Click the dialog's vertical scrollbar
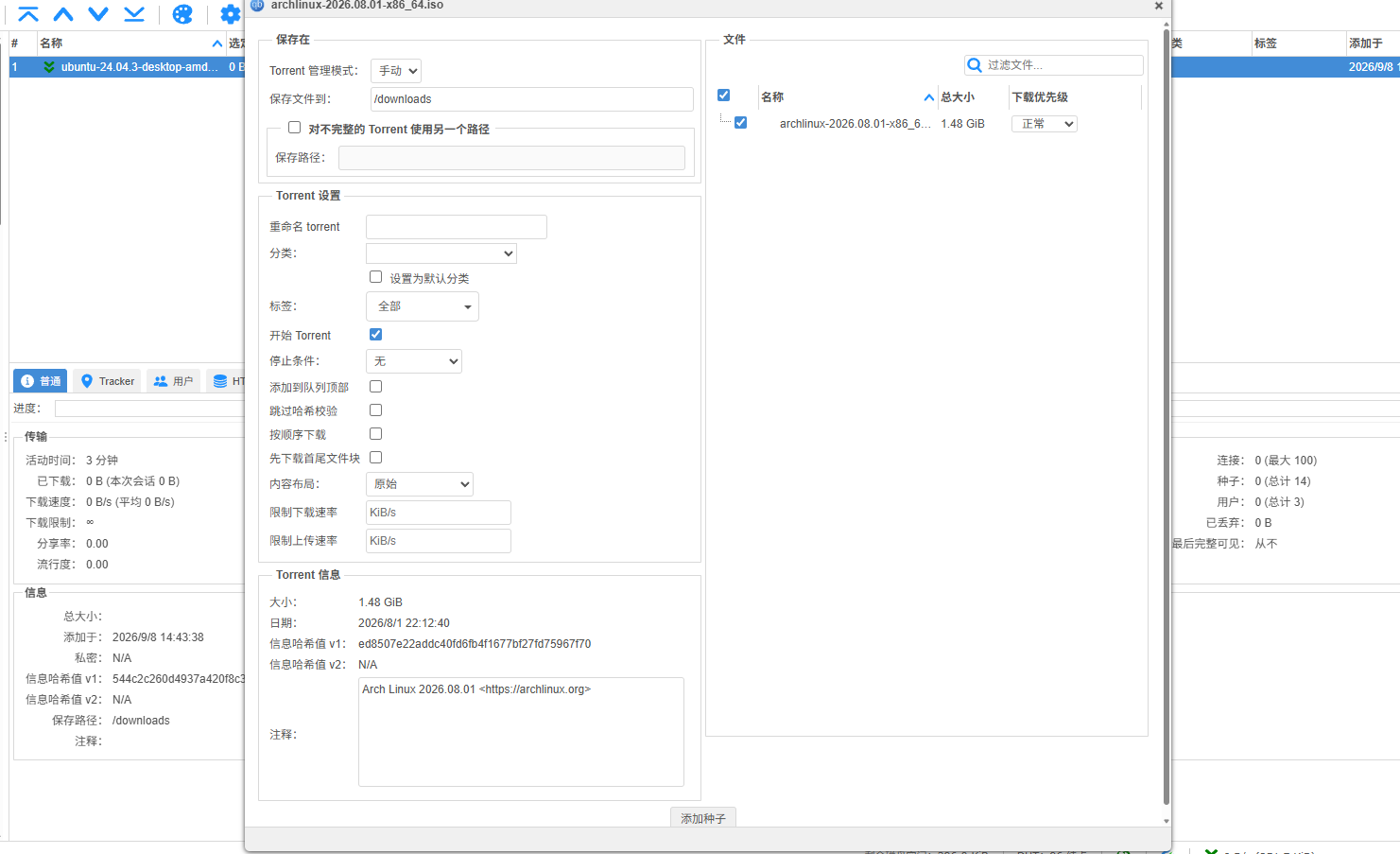The height and width of the screenshot is (854, 1400). click(x=1167, y=416)
